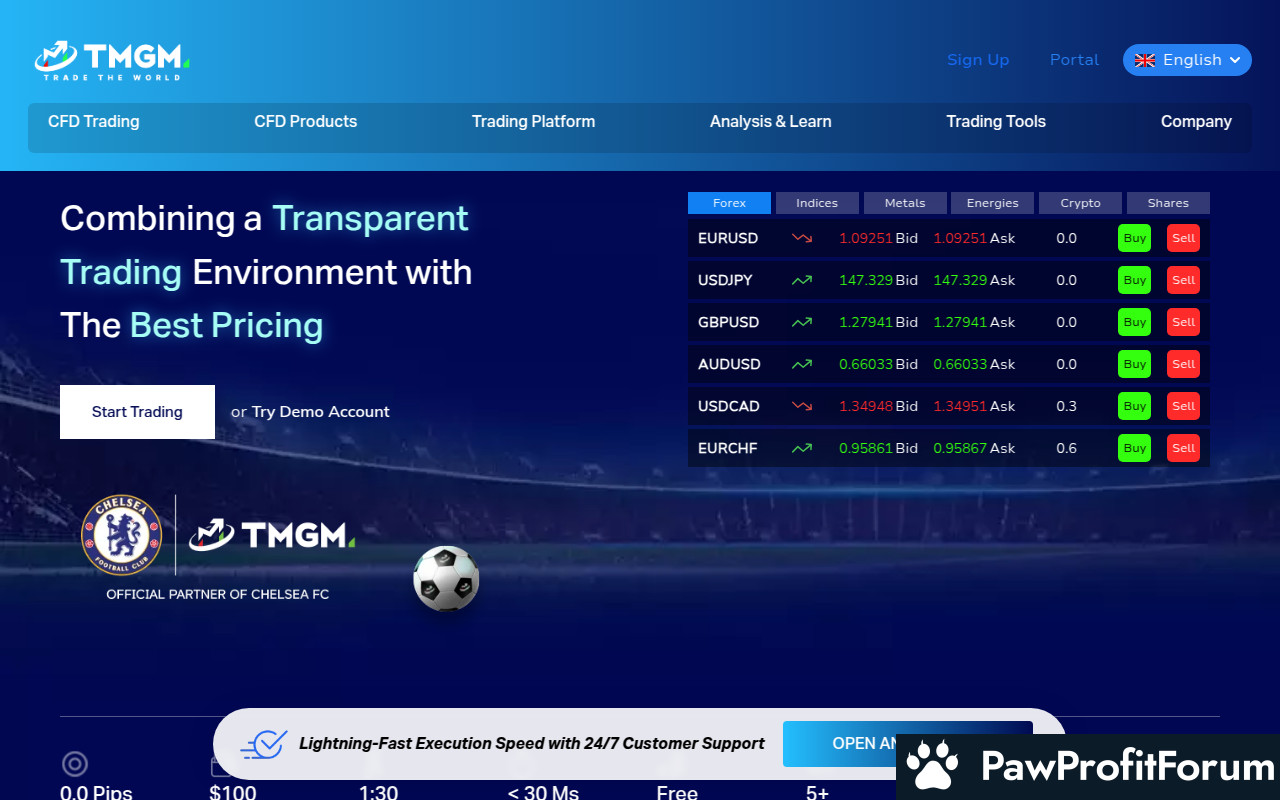1280x800 pixels.
Task: Open the CFD Products menu
Action: click(306, 122)
